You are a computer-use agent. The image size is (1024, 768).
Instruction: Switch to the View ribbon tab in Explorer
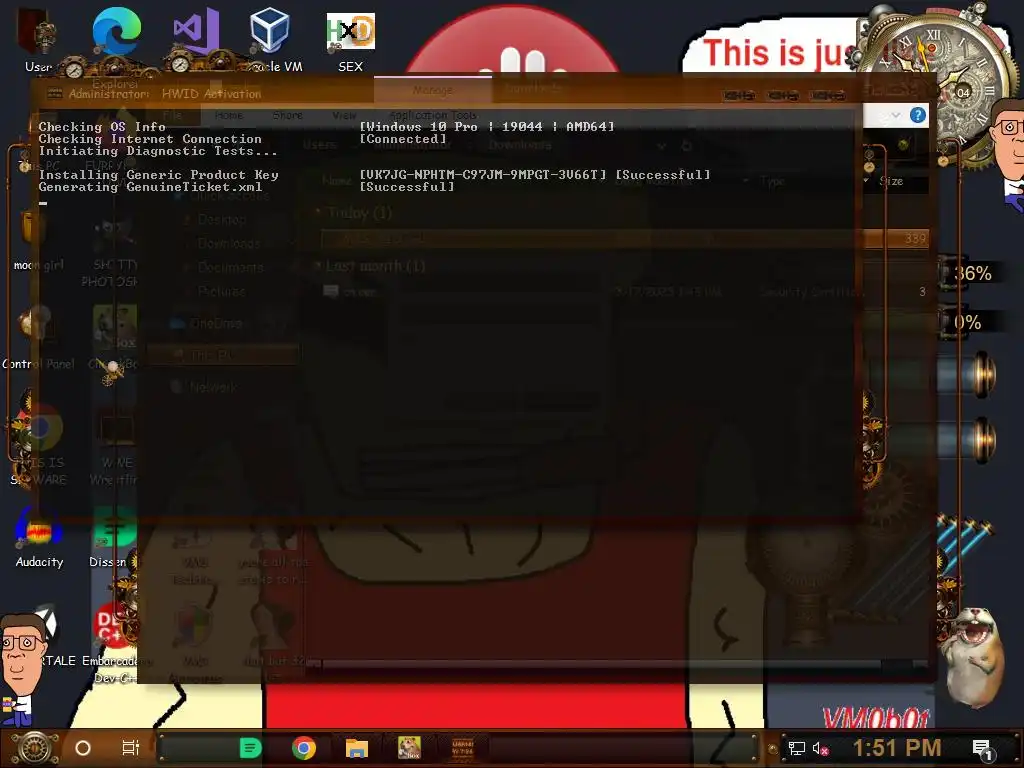point(344,115)
